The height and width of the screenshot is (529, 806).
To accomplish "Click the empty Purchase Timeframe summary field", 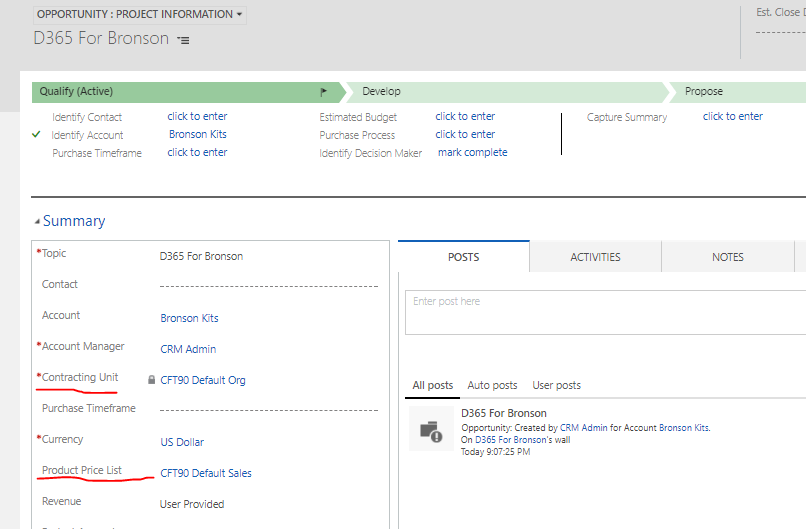I will pos(269,409).
